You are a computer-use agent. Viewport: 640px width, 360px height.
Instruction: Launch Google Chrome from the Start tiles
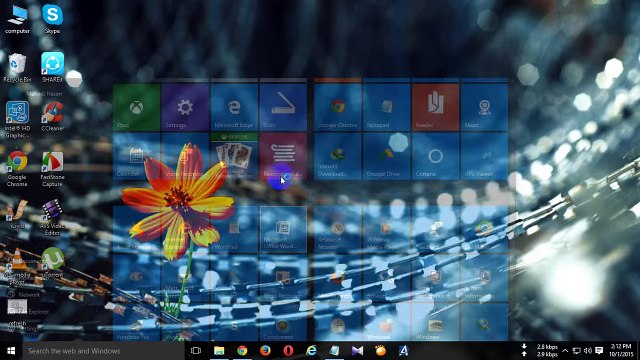338,107
